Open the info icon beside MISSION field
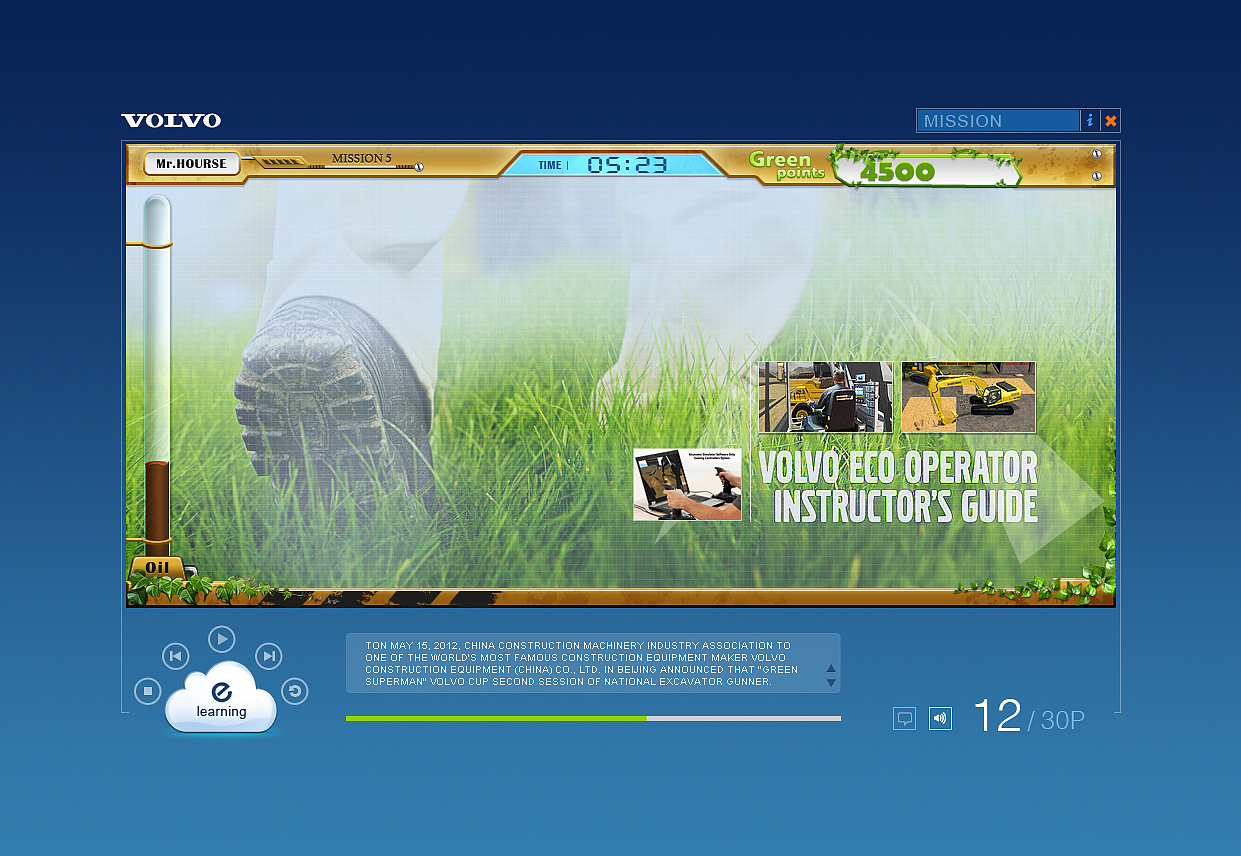The width and height of the screenshot is (1241, 856). coord(1090,121)
